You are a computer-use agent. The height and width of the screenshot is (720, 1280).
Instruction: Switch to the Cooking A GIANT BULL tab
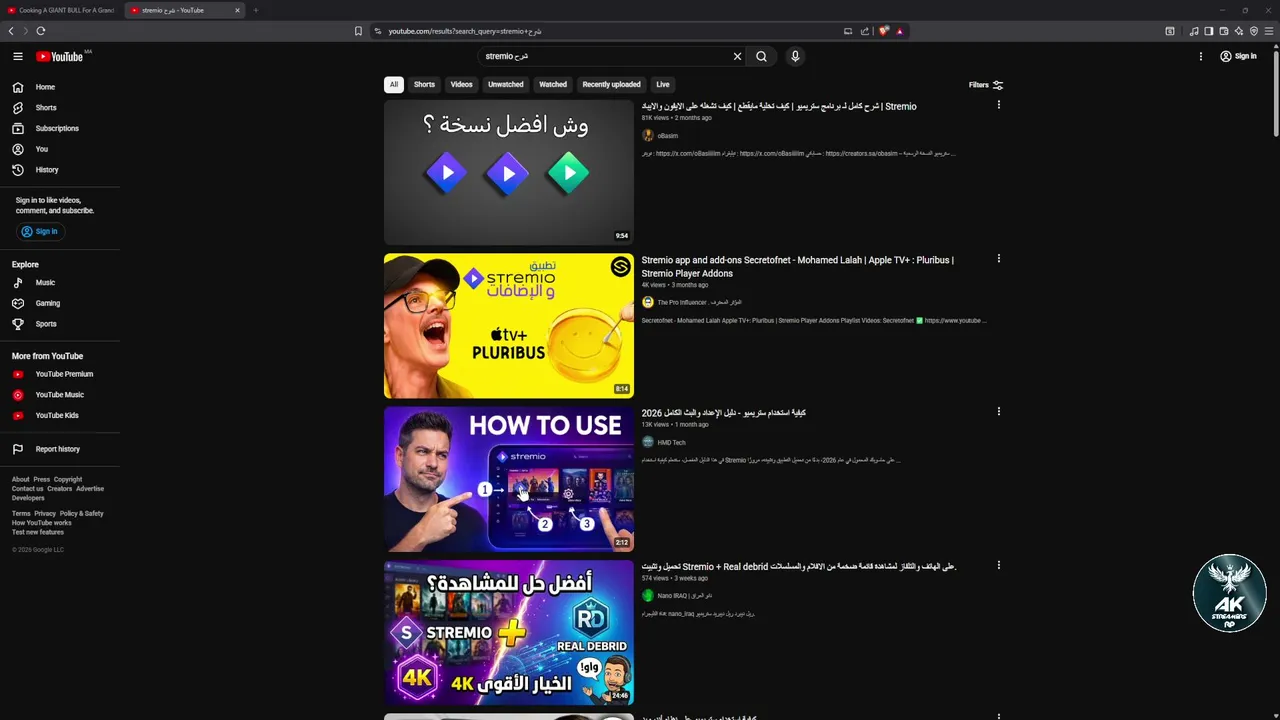[61, 10]
